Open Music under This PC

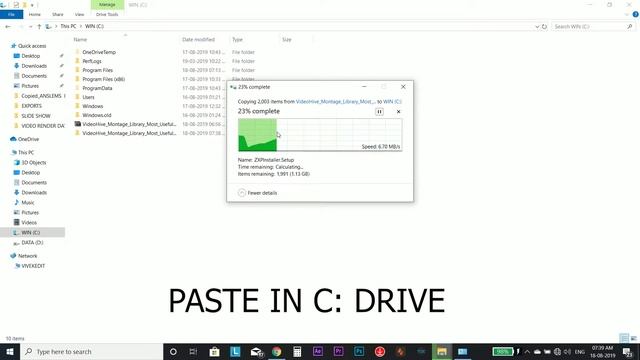28,202
